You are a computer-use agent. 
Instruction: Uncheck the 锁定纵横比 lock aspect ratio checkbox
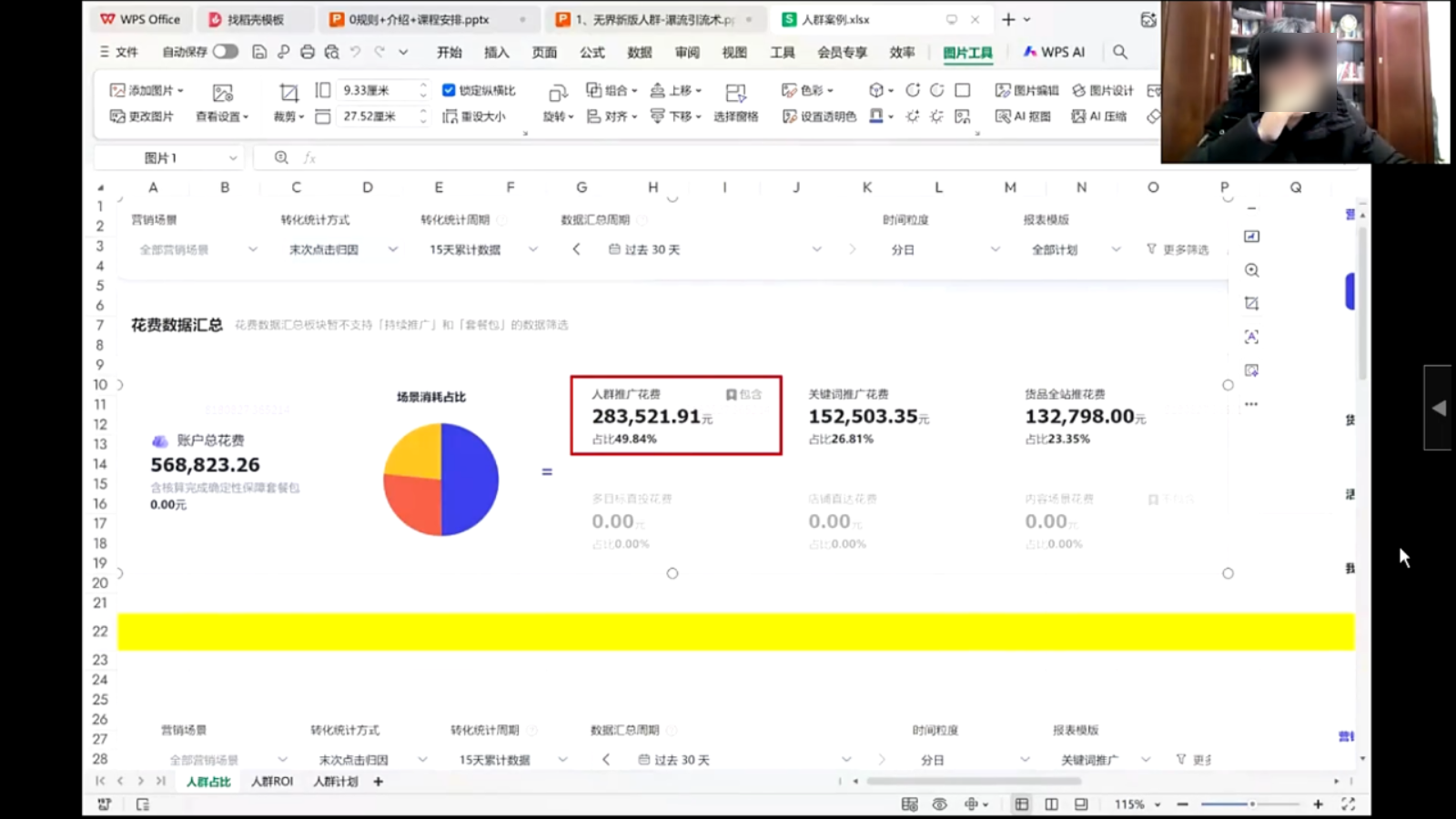click(449, 90)
